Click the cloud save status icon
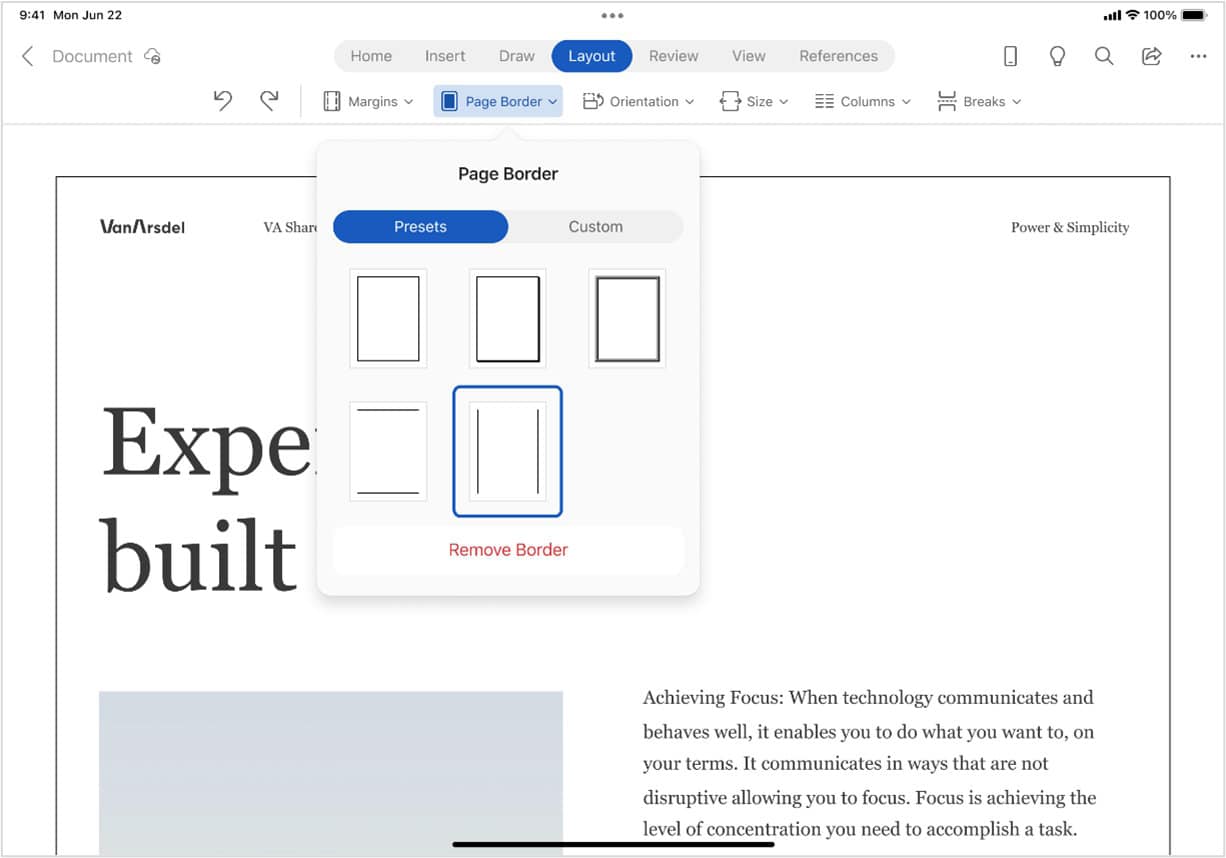The image size is (1226, 858). [x=153, y=57]
